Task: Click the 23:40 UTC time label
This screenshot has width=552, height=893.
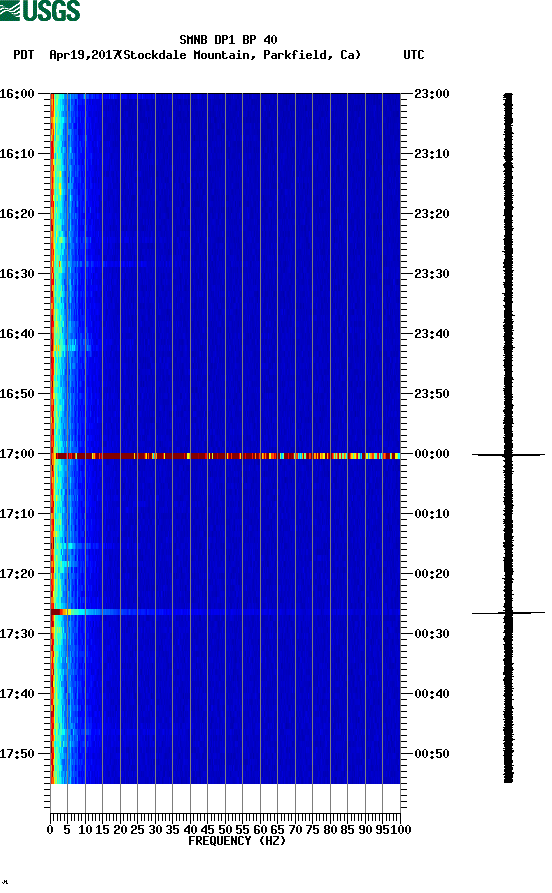Action: [432, 334]
